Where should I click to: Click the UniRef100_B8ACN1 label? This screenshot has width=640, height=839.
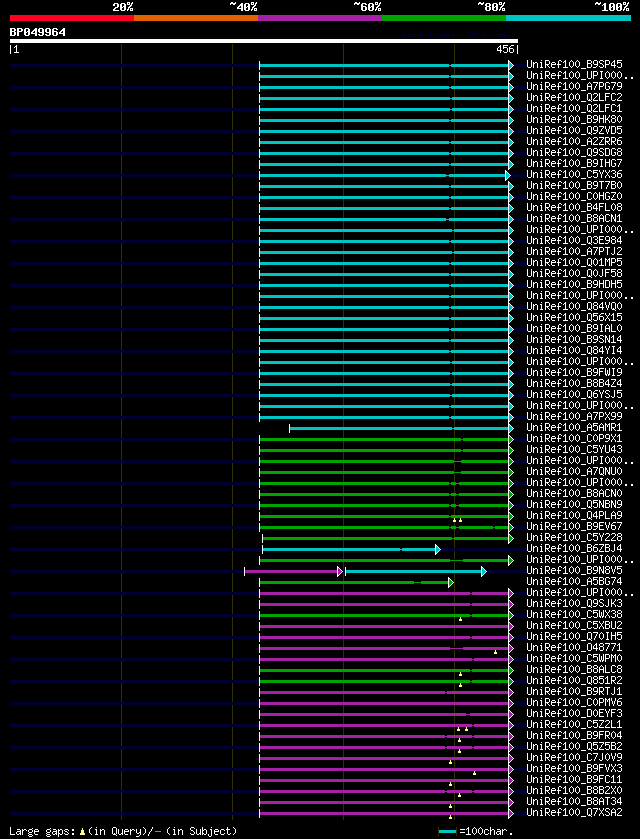coord(574,218)
